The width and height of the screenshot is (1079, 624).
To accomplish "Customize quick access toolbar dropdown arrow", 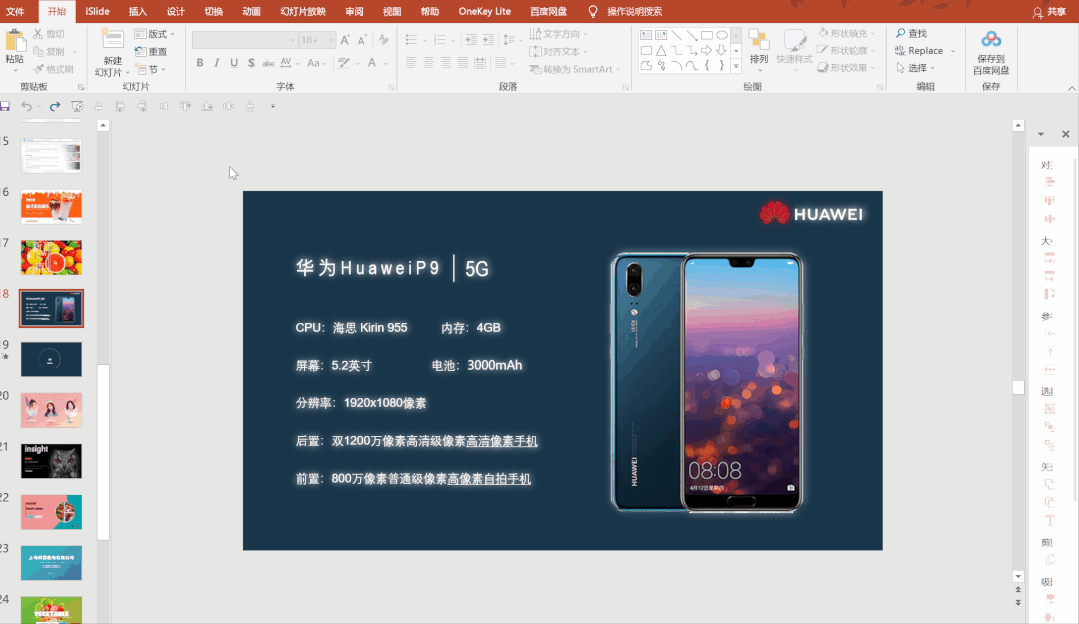I will (273, 106).
